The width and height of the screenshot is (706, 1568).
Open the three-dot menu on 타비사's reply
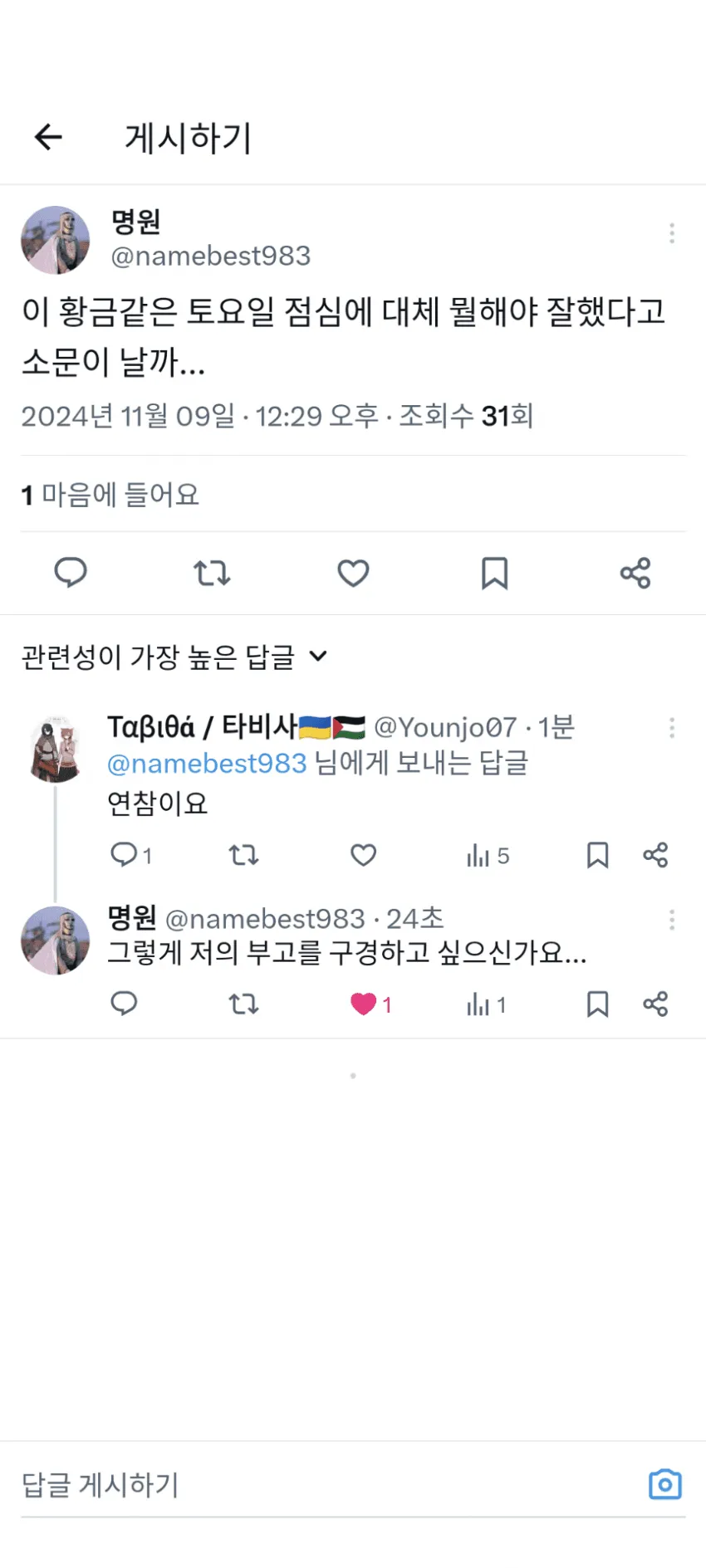coord(671,728)
